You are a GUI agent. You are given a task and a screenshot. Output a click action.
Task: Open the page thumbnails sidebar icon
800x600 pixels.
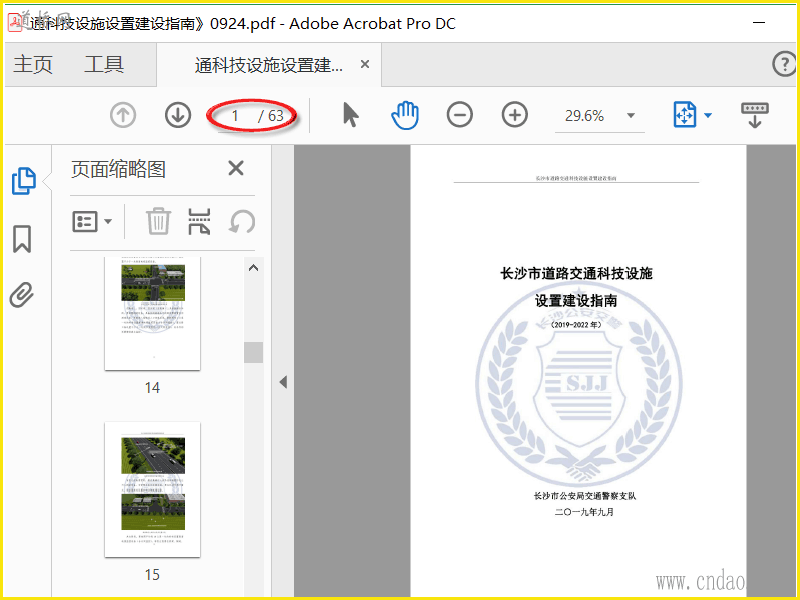(23, 181)
